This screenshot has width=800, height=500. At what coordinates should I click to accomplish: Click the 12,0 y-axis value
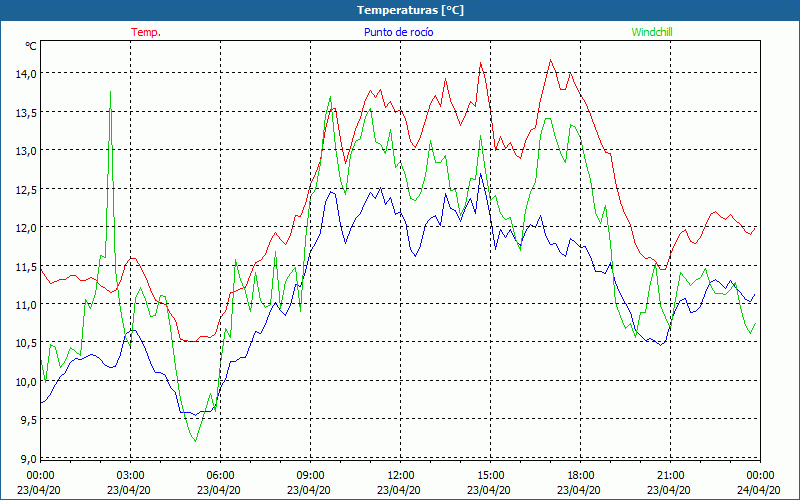tap(27, 228)
